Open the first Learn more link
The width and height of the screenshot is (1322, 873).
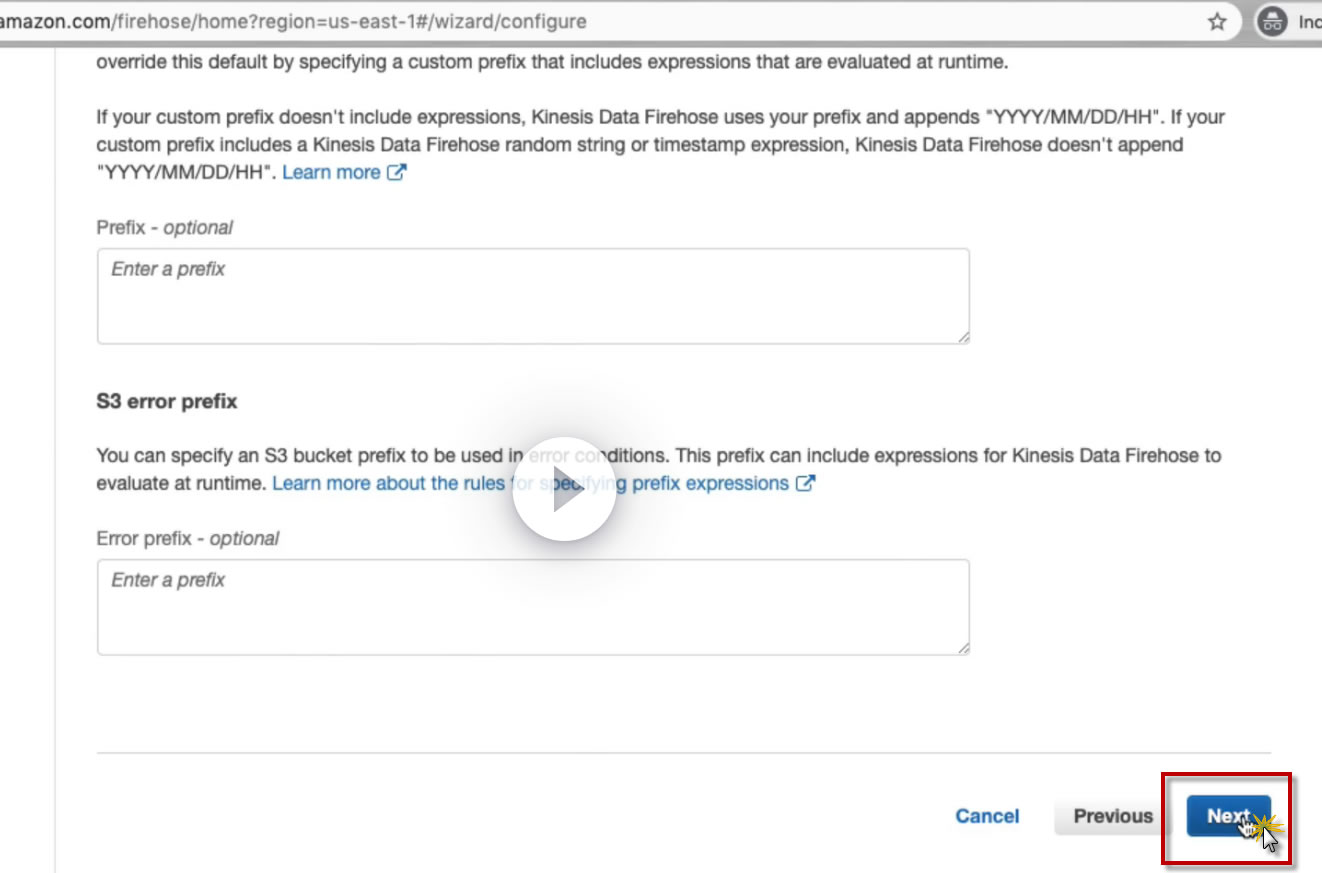(x=331, y=172)
